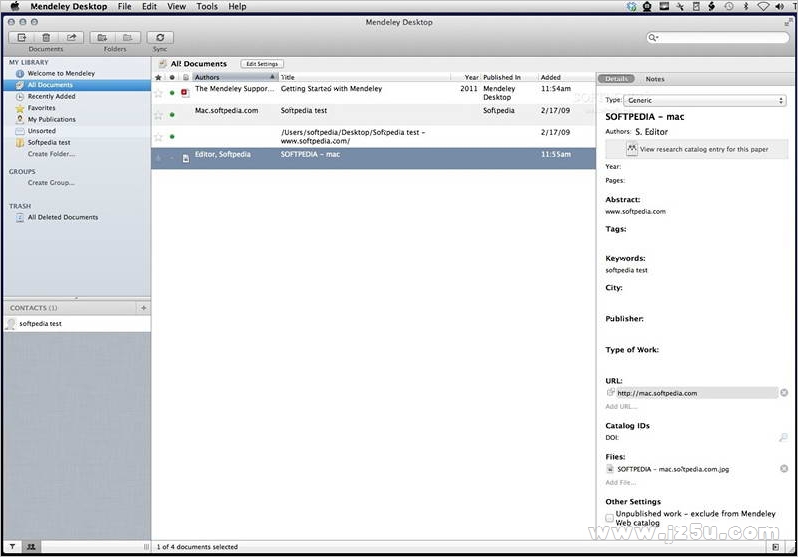Switch to the Notes tab
Screen dimensions: 798x557
(x=654, y=79)
